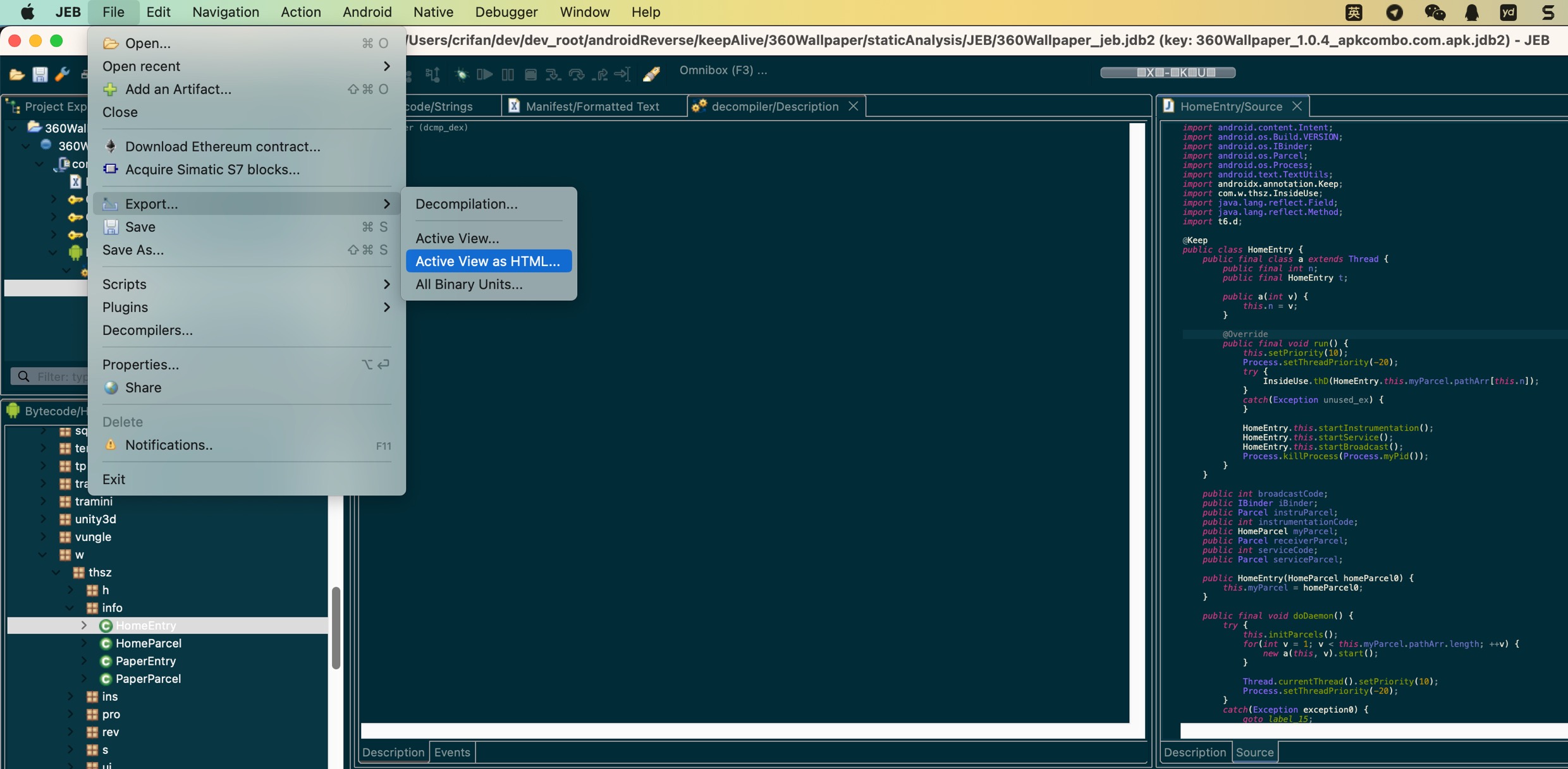This screenshot has height=769, width=1568.
Task: Select Acquire Simatic S7 blocks... menu item
Action: [247, 169]
